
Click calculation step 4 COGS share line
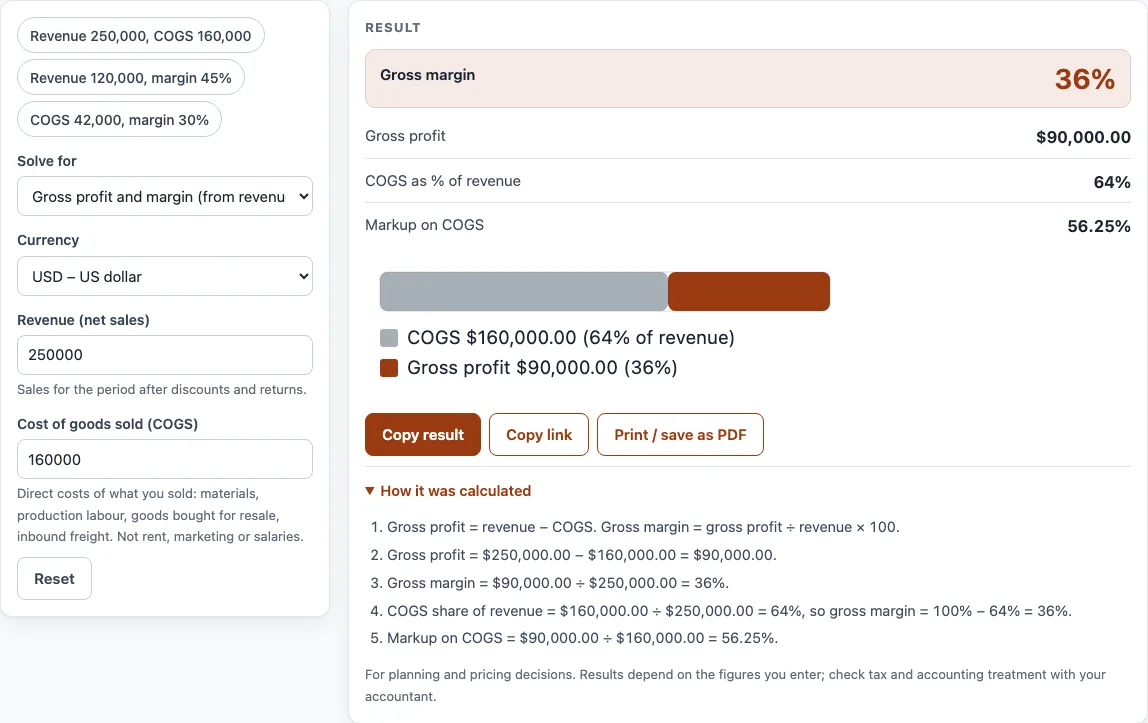coord(729,610)
